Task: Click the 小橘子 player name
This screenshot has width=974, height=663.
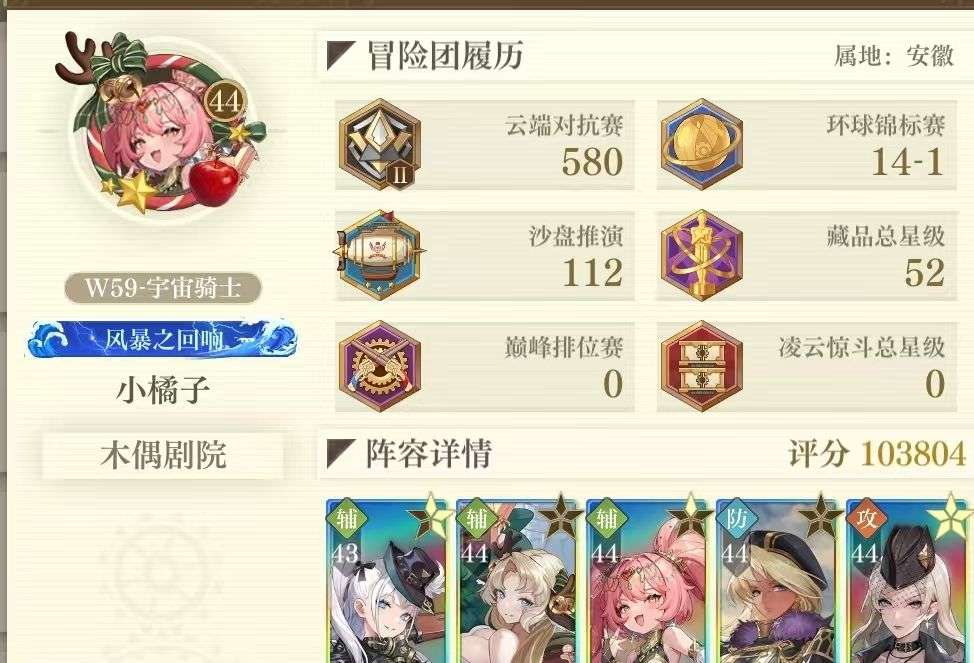Action: click(163, 390)
